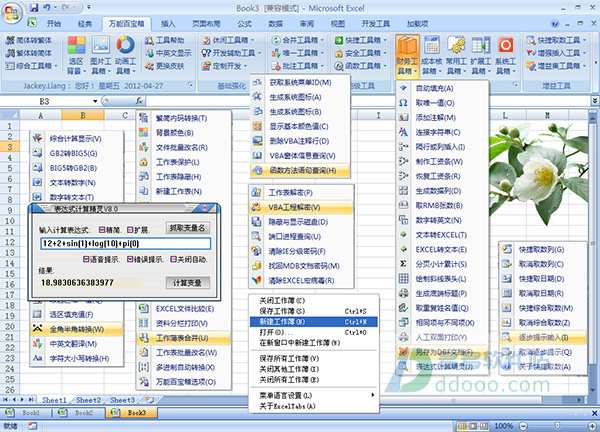Toggle the 关闭自动 checkbox
The image size is (600, 432).
(x=173, y=259)
